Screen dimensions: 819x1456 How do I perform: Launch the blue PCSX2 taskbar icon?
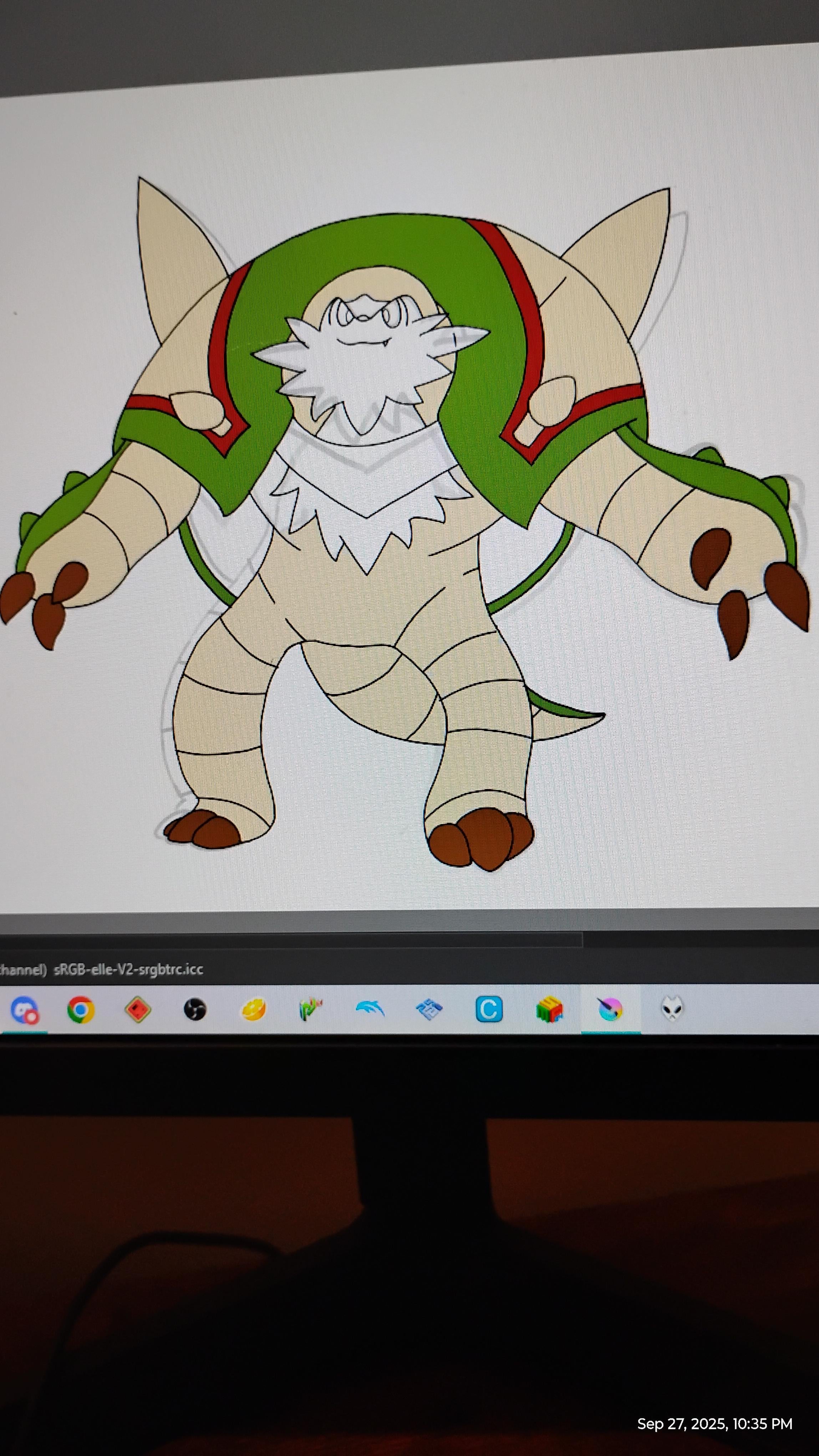tap(429, 1010)
